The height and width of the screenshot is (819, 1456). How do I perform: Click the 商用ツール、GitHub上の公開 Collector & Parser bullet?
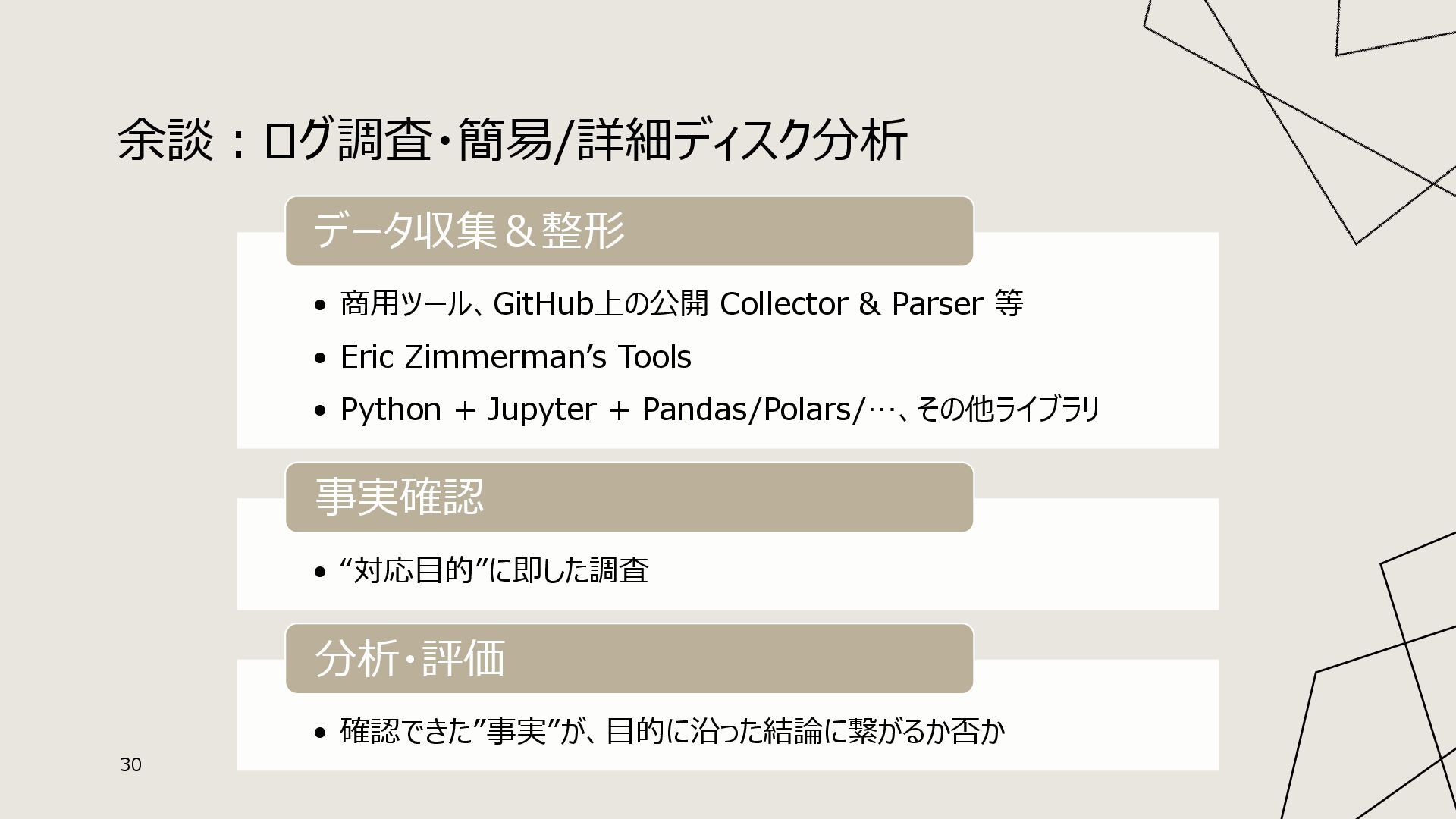(681, 304)
